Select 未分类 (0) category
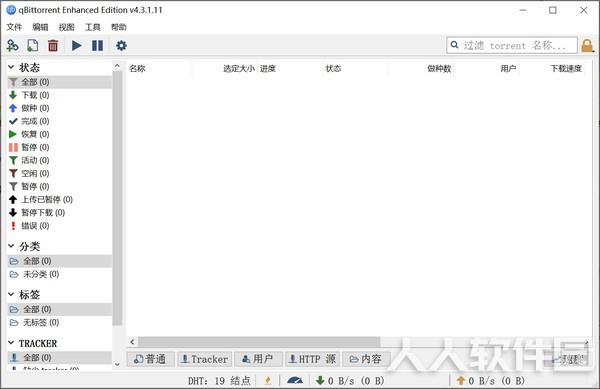The width and height of the screenshot is (600, 389). tap(59, 274)
